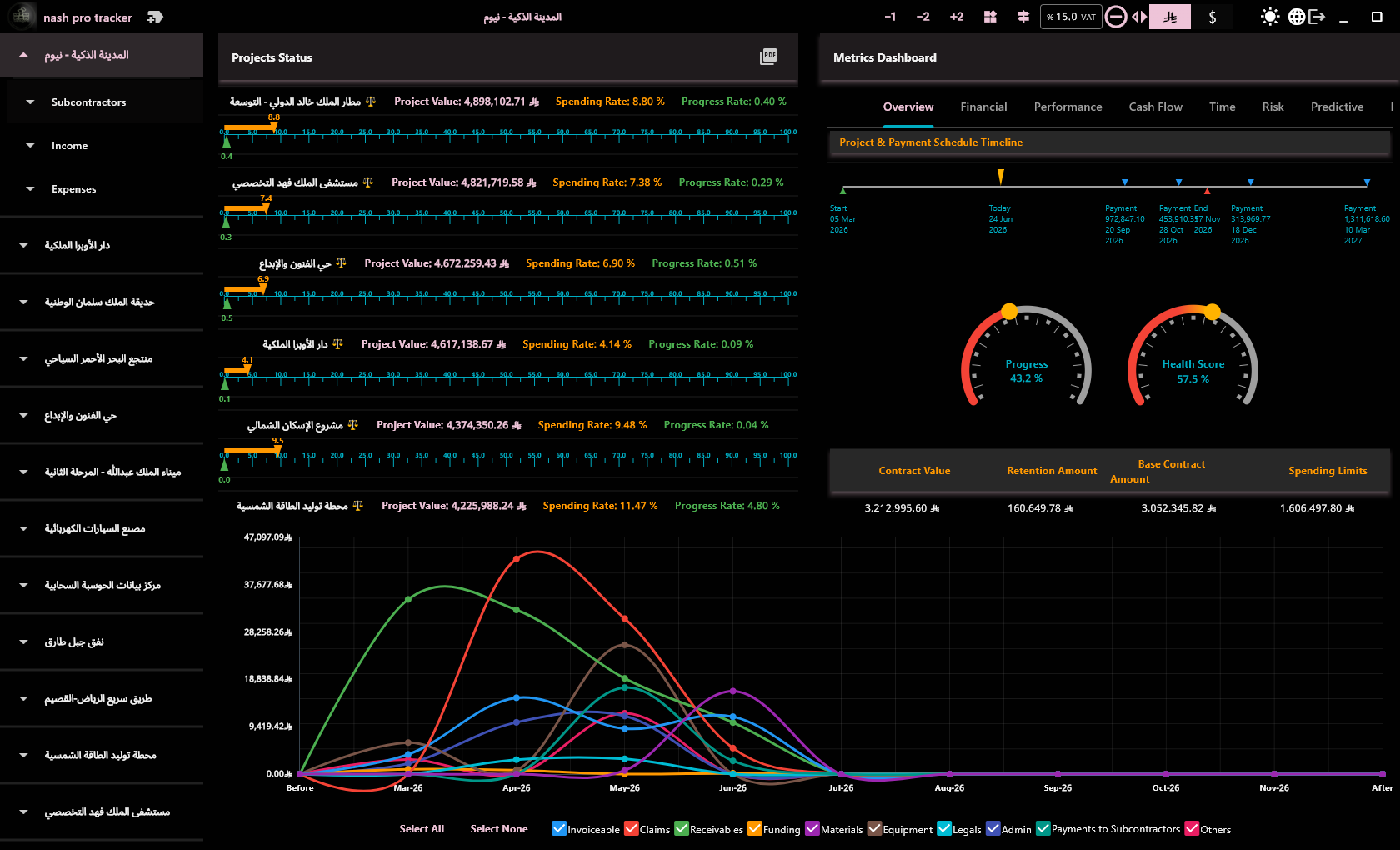Toggle the Equipment series checkbox
1400x850 pixels.
click(874, 828)
